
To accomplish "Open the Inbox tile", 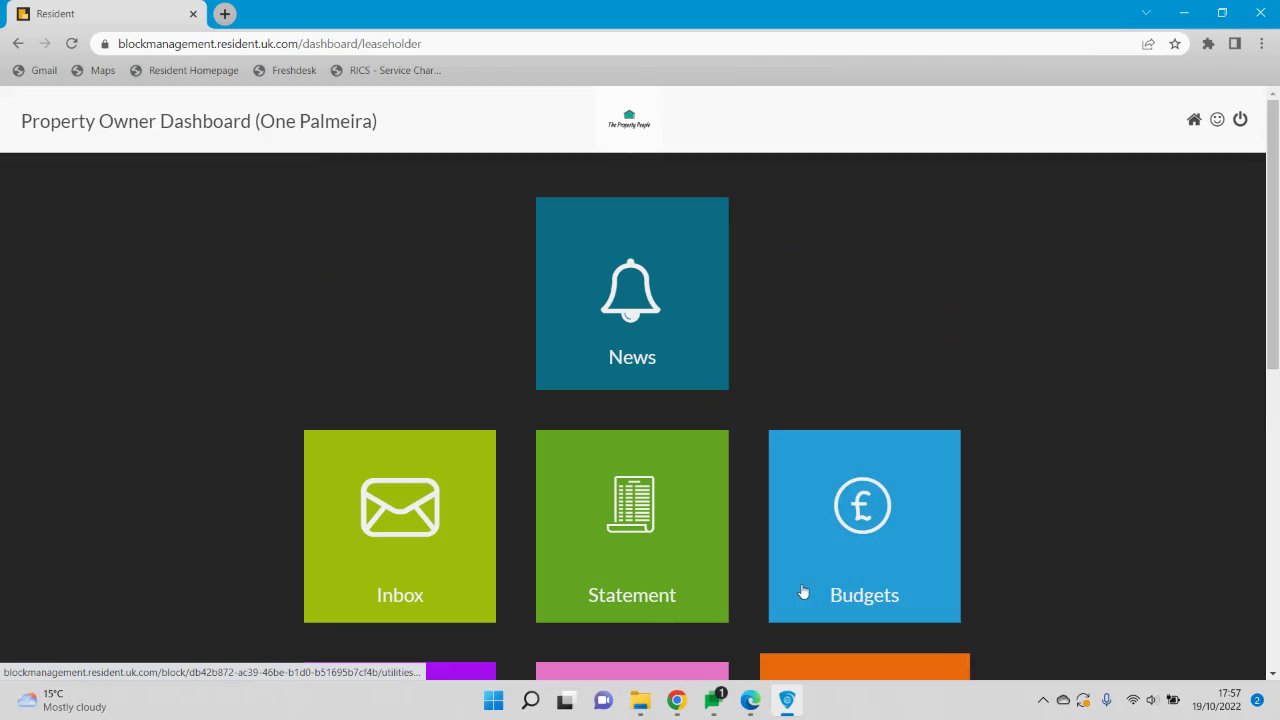I will 400,526.
